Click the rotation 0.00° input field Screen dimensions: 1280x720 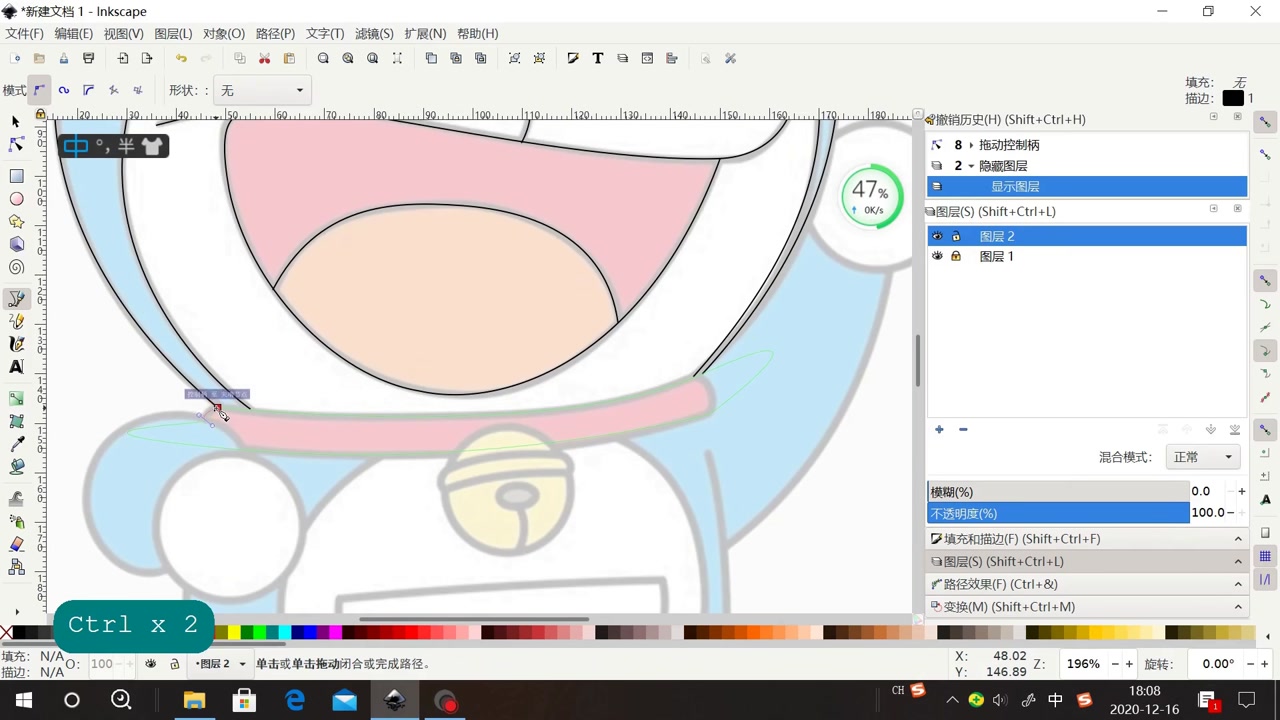(1218, 664)
